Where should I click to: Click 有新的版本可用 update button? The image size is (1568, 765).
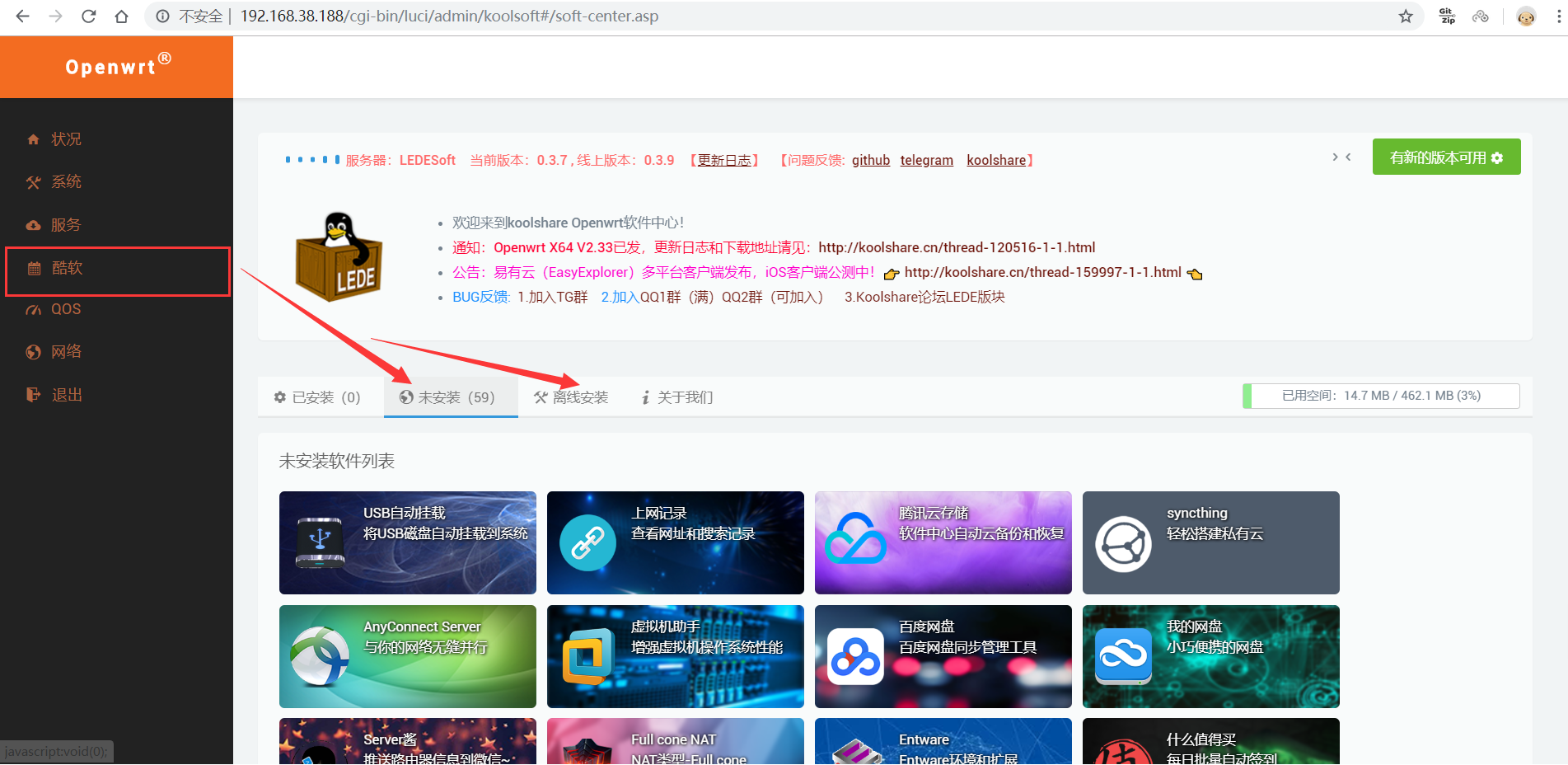point(1446,157)
